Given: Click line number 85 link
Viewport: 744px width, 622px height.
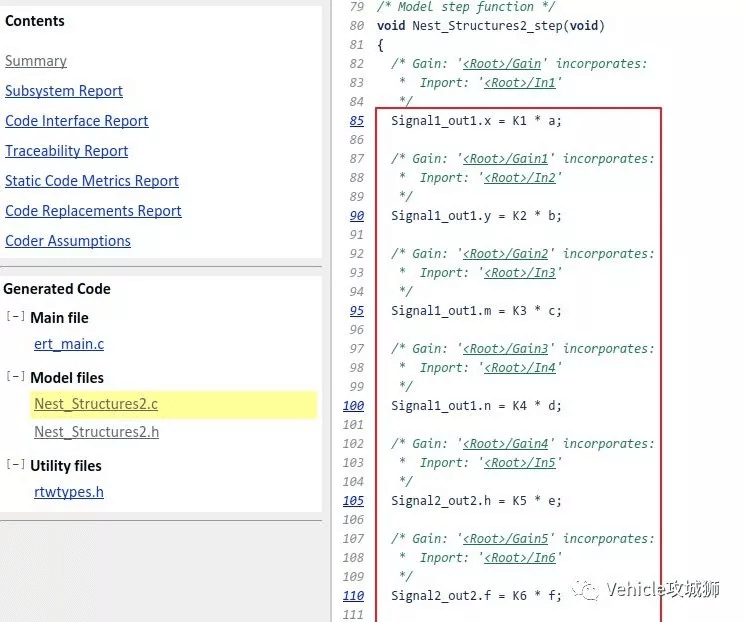Looking at the screenshot, I should pos(357,121).
